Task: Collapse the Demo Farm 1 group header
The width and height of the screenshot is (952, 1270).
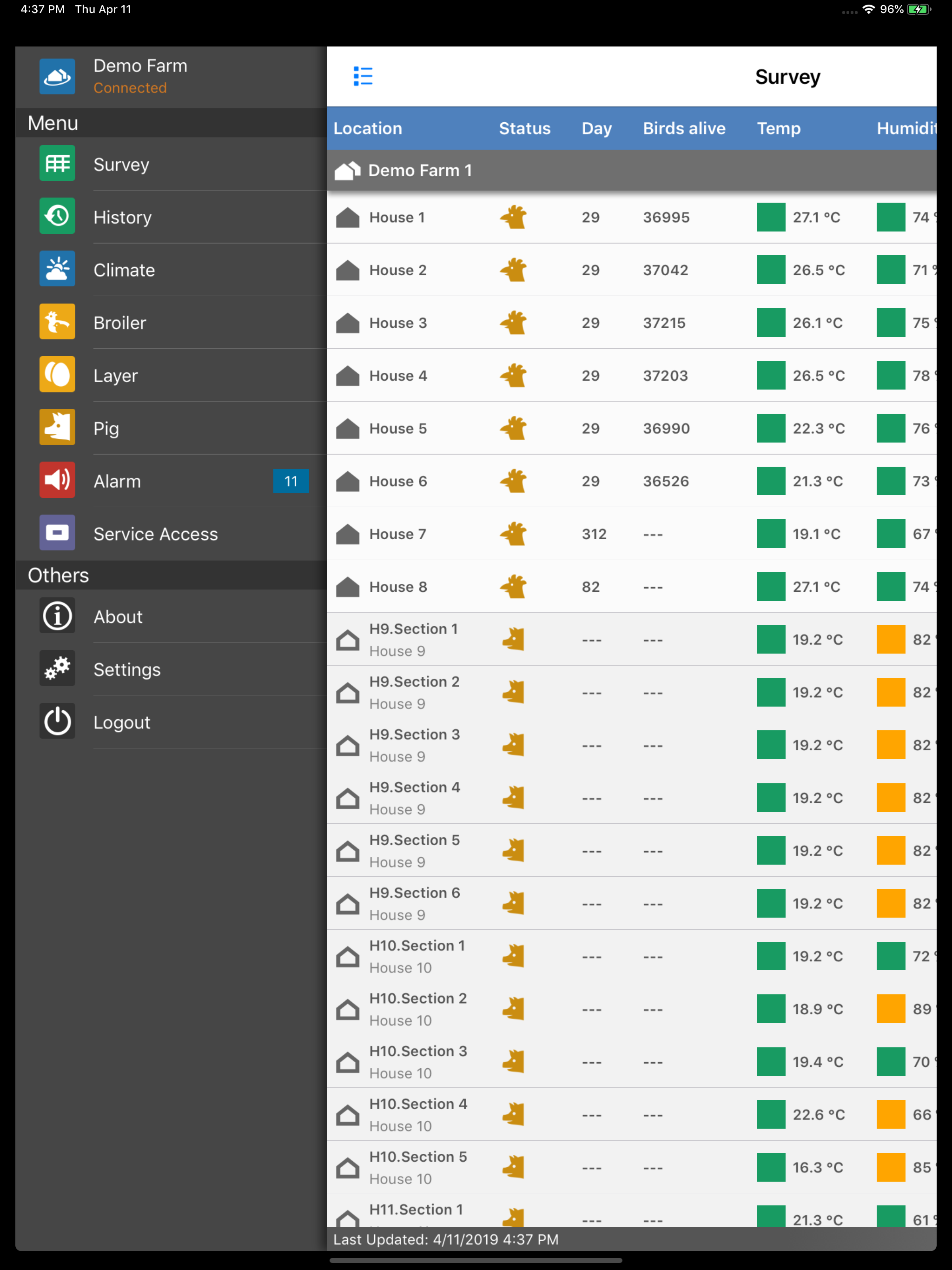Action: [632, 171]
